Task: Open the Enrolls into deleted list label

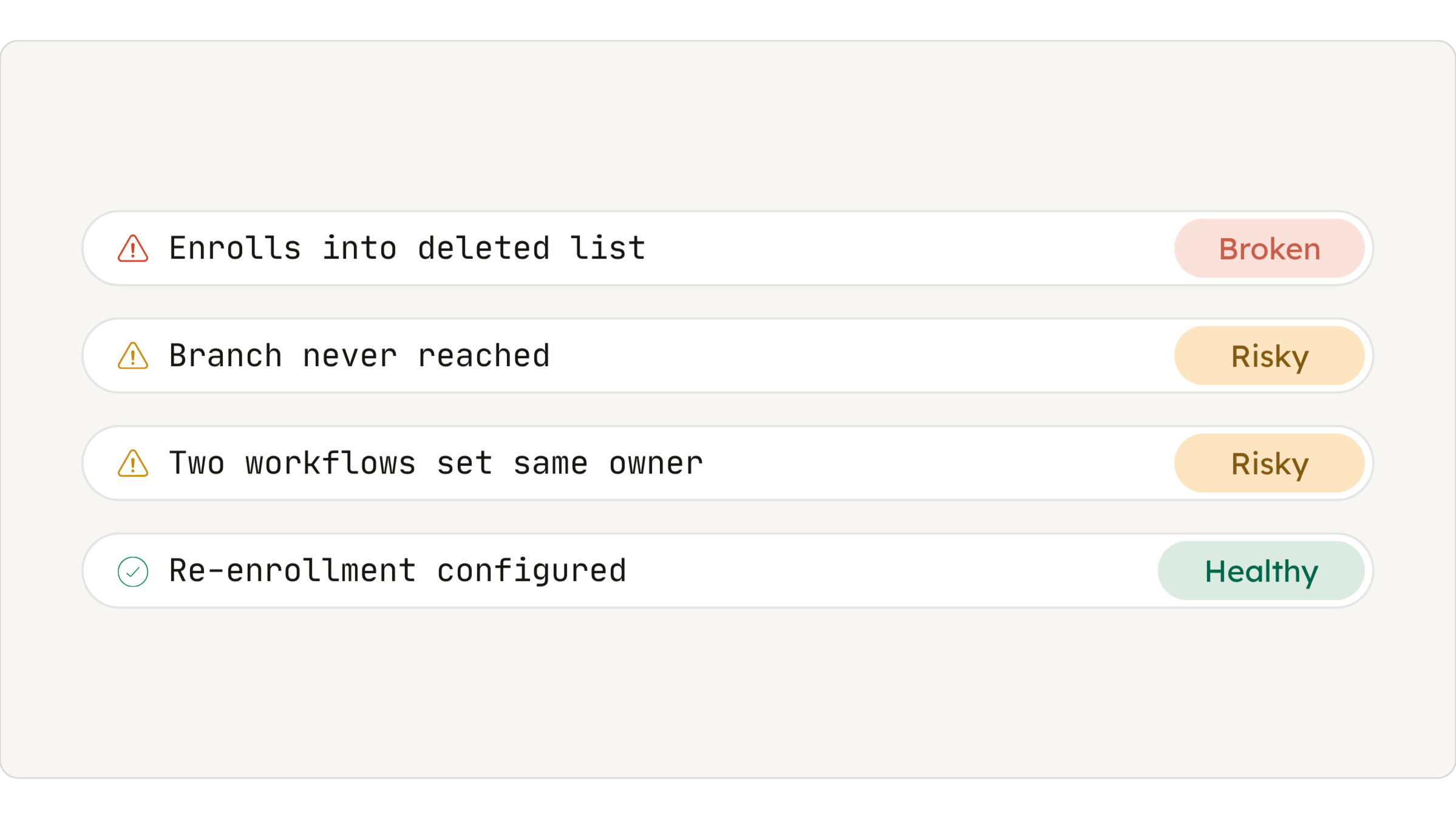Action: pos(407,248)
